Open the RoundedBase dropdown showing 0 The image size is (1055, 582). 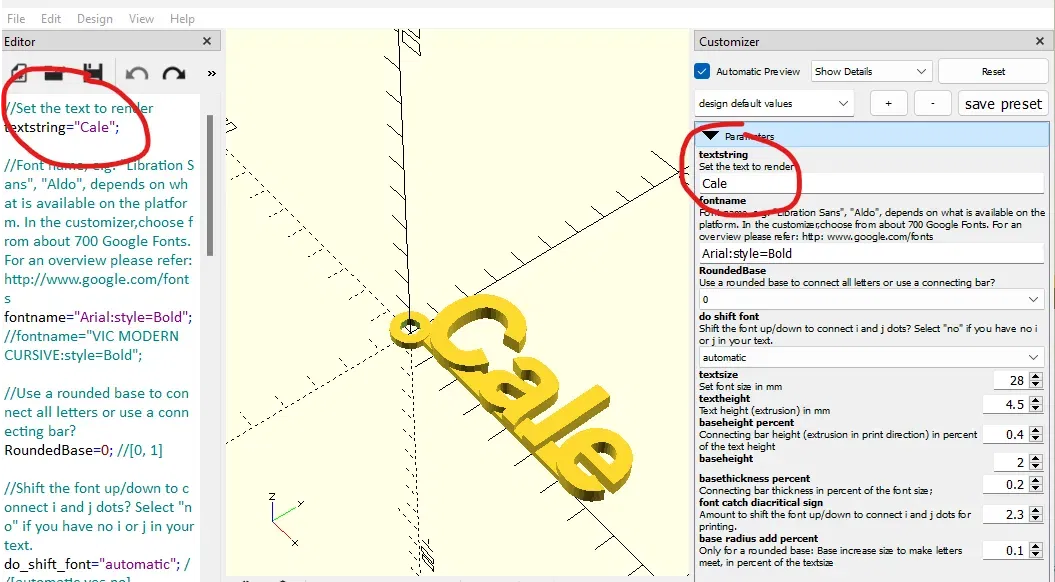tap(871, 299)
